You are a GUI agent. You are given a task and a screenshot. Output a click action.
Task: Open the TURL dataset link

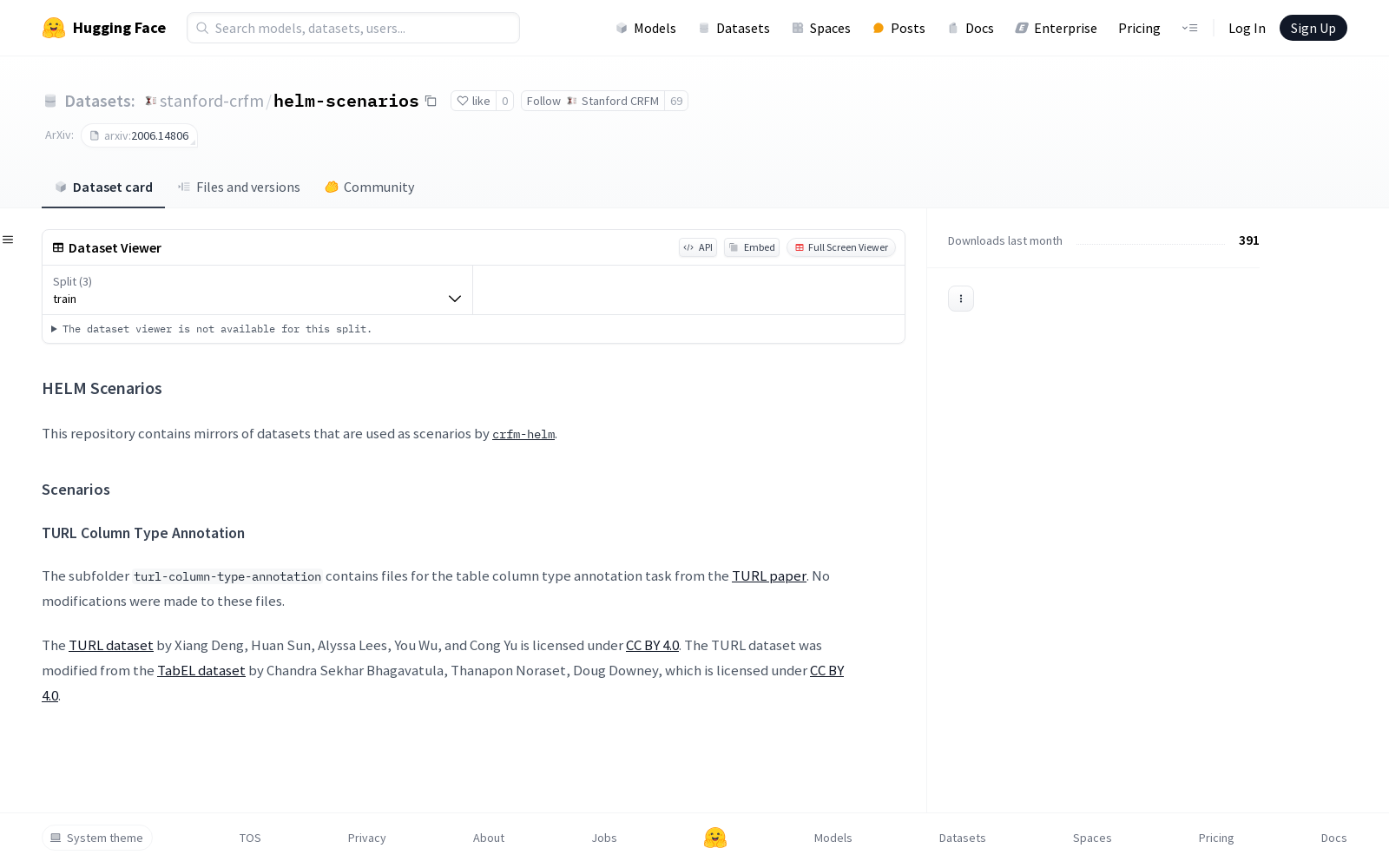(111, 645)
